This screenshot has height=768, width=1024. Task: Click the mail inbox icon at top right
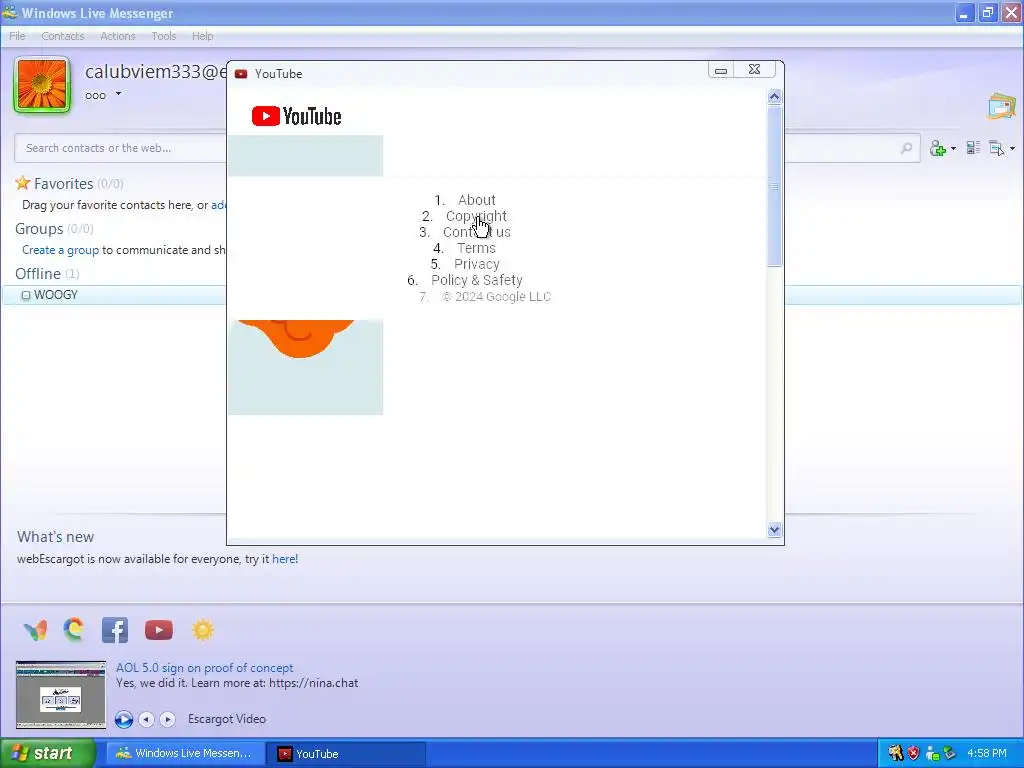(x=1001, y=106)
